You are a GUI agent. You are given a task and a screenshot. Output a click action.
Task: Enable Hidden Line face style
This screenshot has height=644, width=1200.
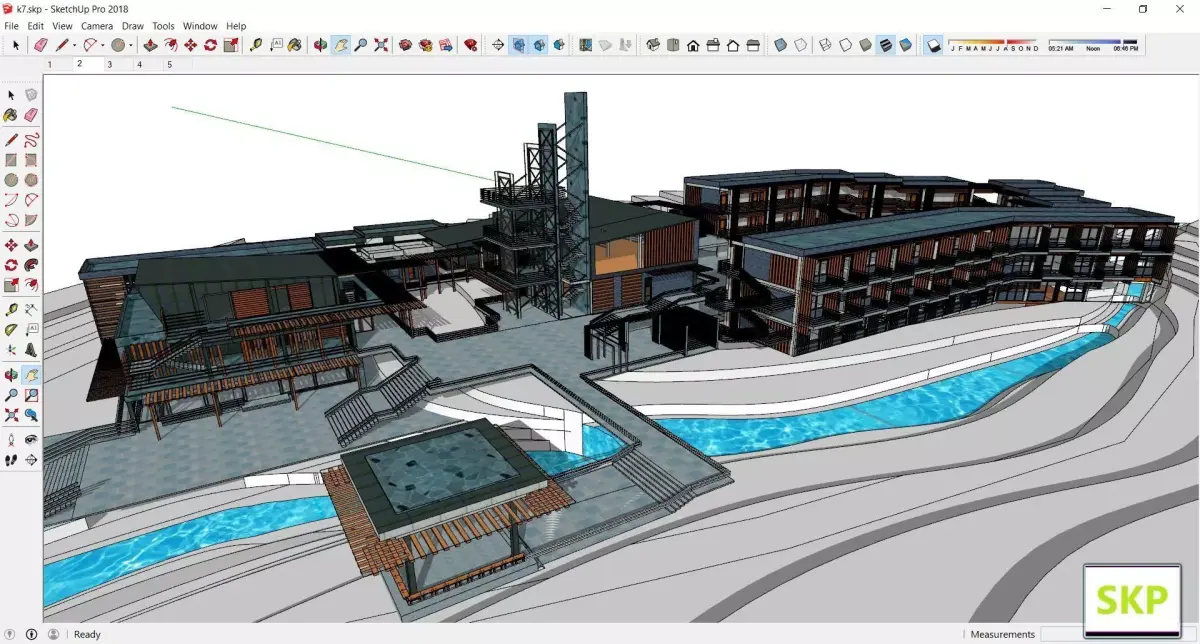pyautogui.click(x=845, y=45)
